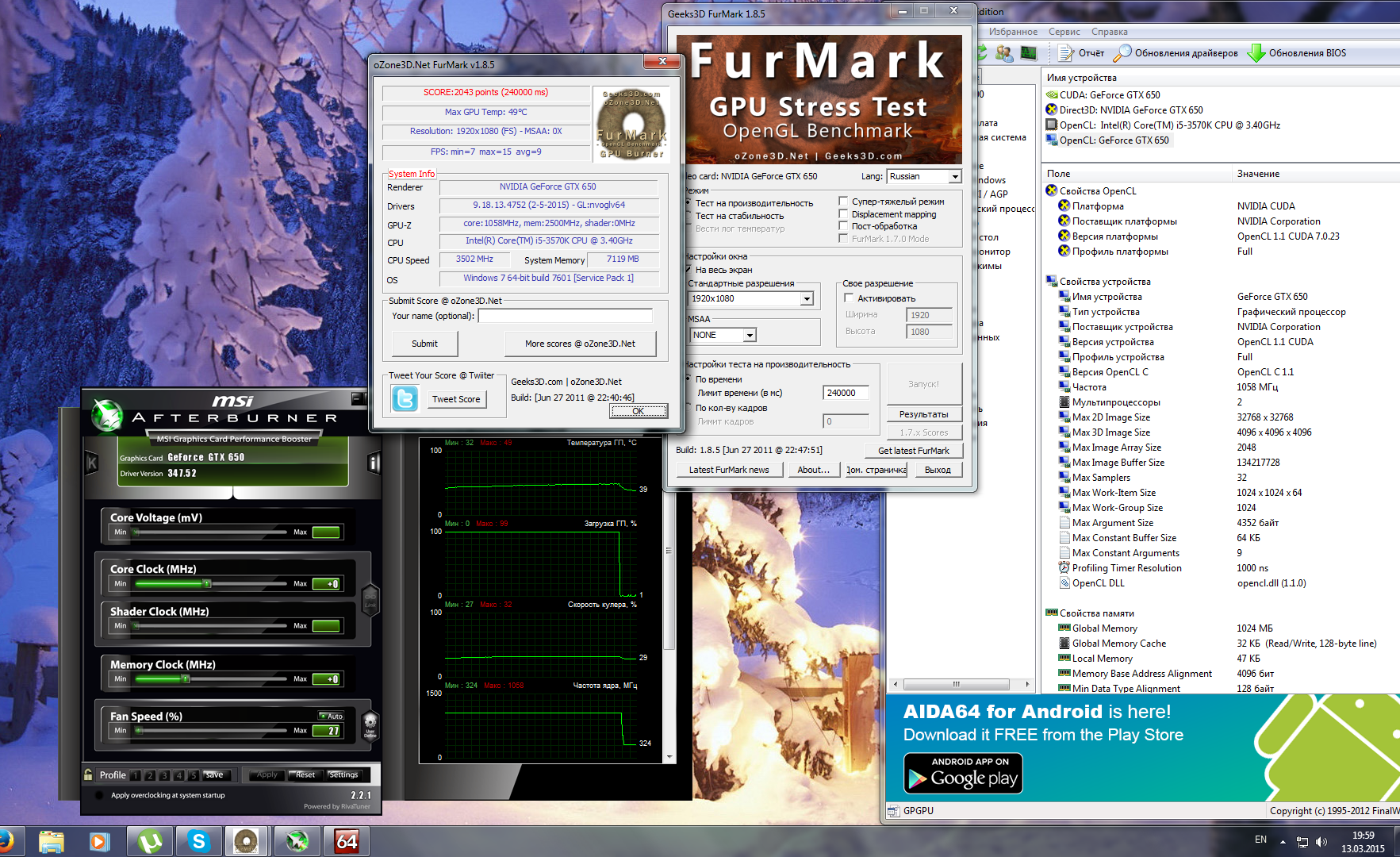
Task: Click the Core Clock slider handle
Action: point(207,584)
